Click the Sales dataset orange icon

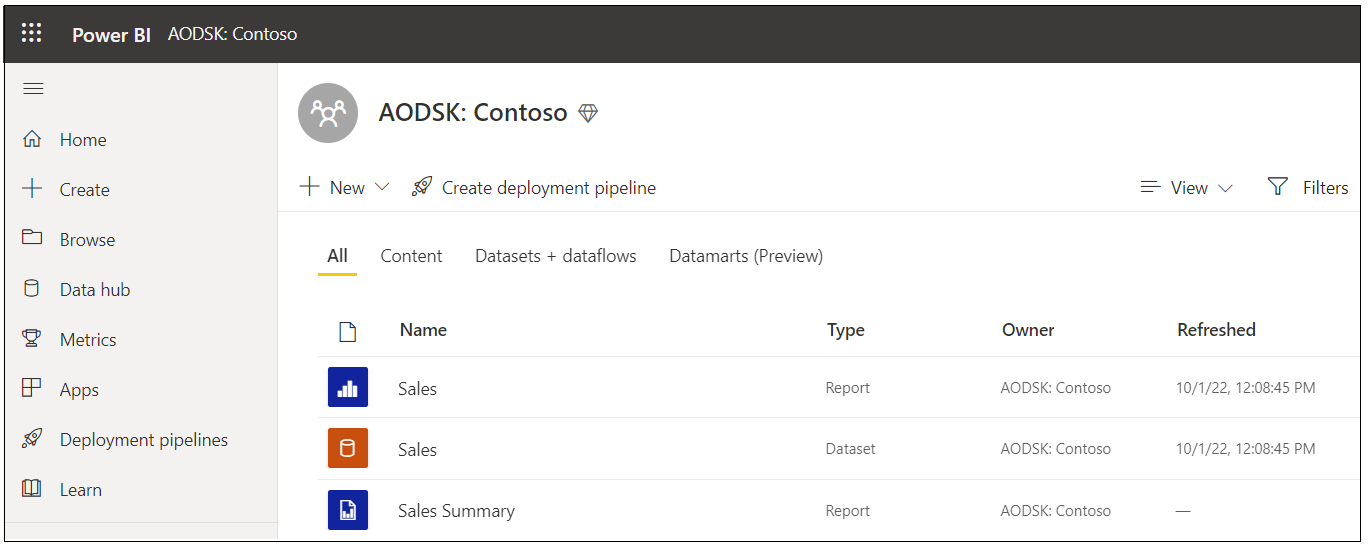pos(347,449)
